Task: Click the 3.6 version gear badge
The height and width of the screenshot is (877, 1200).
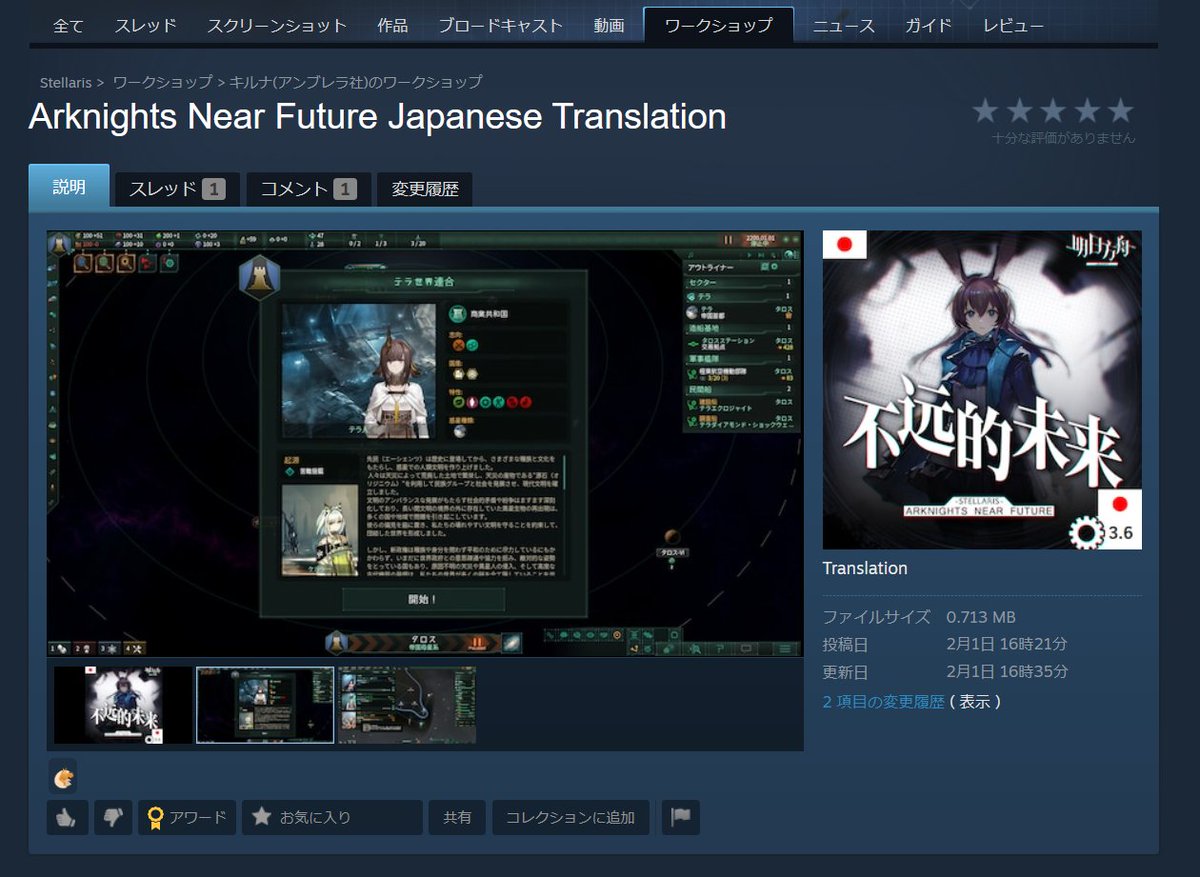Action: click(x=1103, y=532)
